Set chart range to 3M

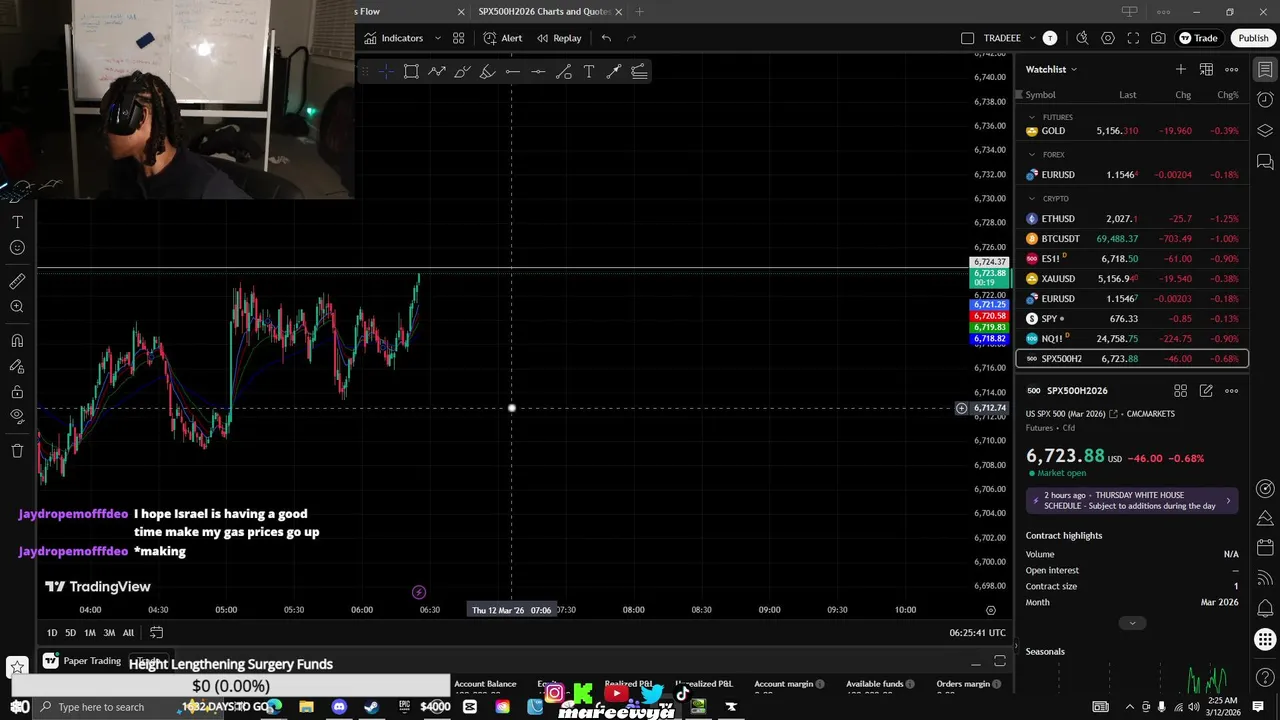[x=109, y=633]
